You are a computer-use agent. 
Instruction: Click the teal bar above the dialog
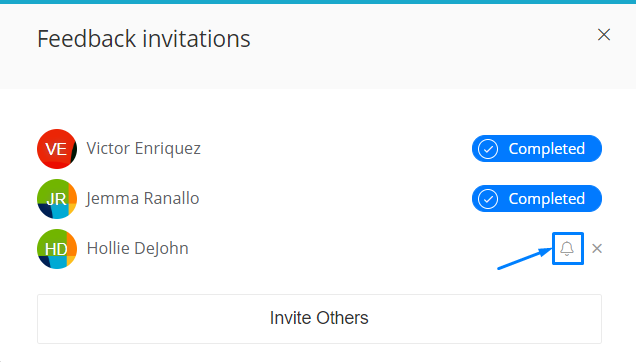[x=318, y=2]
